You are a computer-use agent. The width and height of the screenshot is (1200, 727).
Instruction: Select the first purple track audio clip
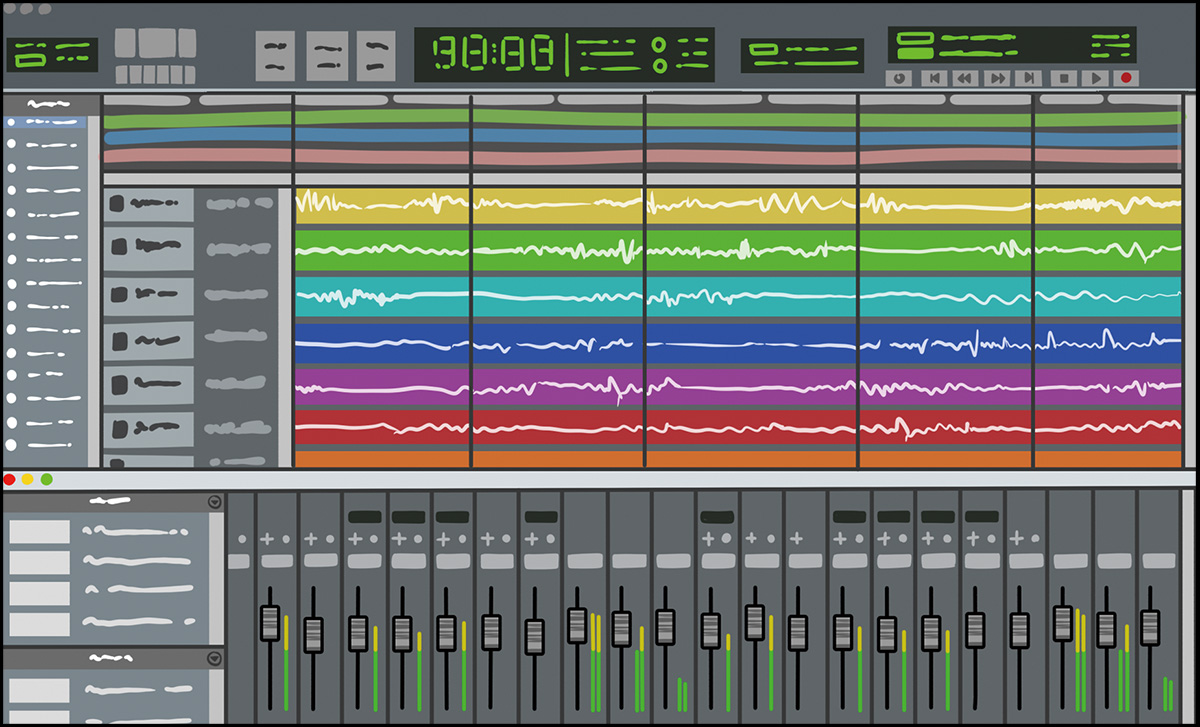[x=382, y=385]
